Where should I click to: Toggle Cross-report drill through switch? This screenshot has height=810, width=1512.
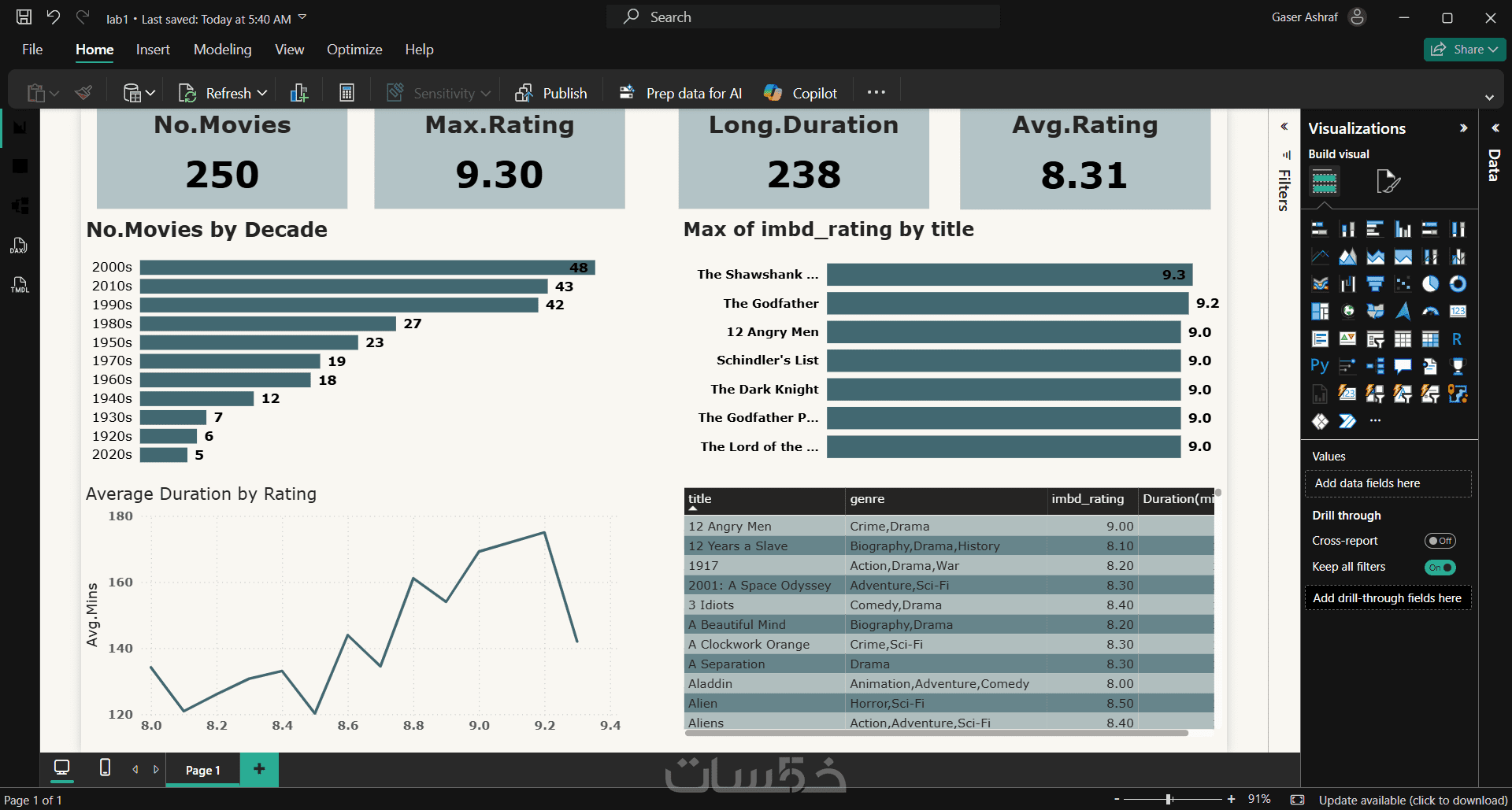pyautogui.click(x=1440, y=541)
